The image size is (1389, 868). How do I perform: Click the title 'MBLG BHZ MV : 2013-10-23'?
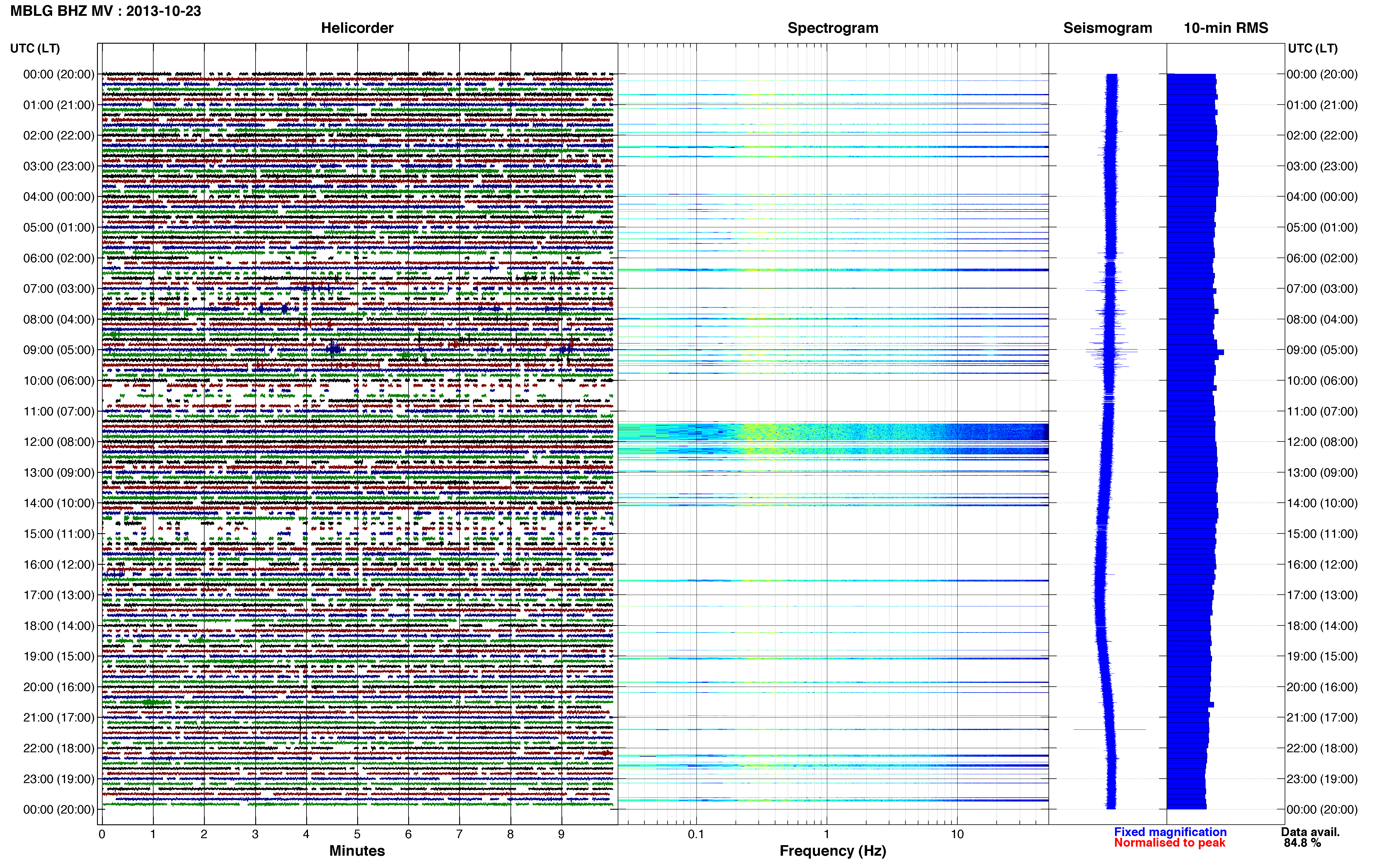click(106, 11)
